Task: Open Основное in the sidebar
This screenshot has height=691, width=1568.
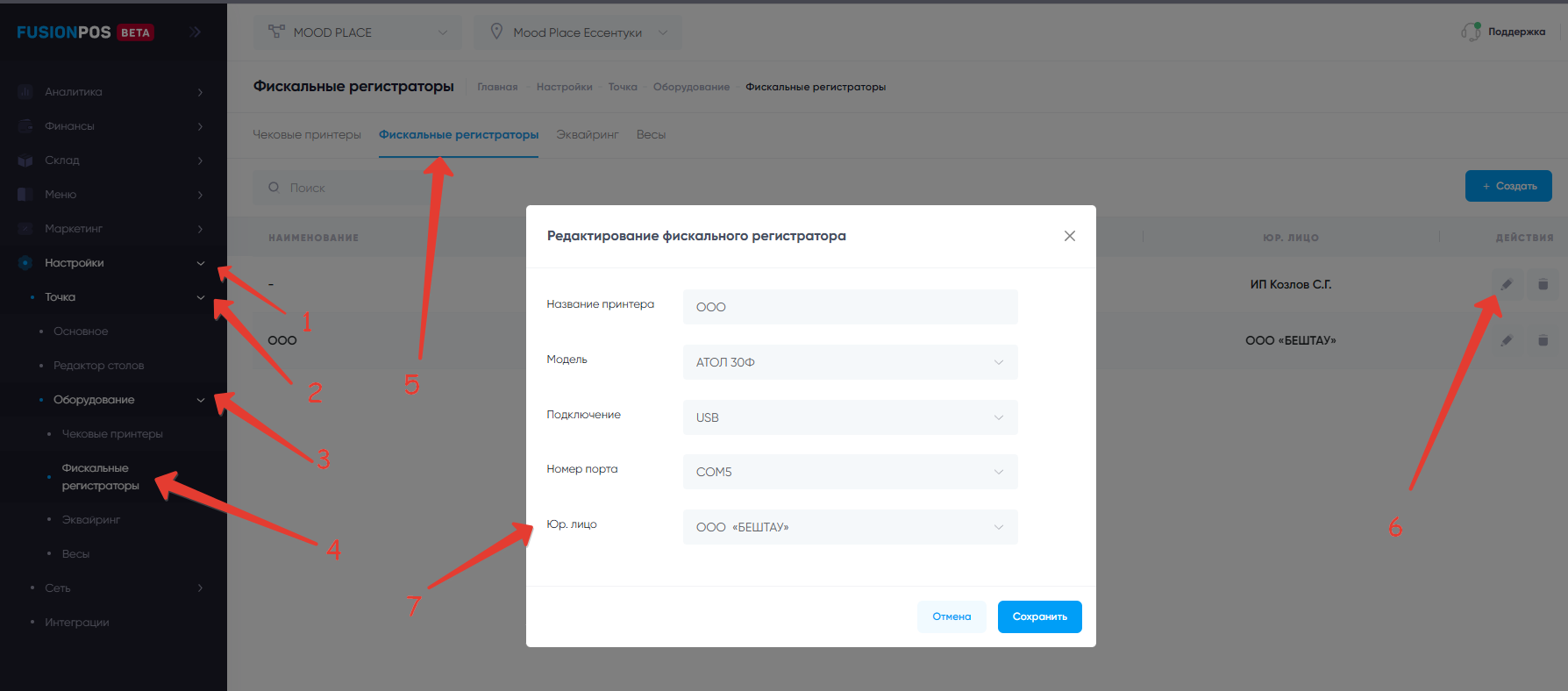Action: 81,331
